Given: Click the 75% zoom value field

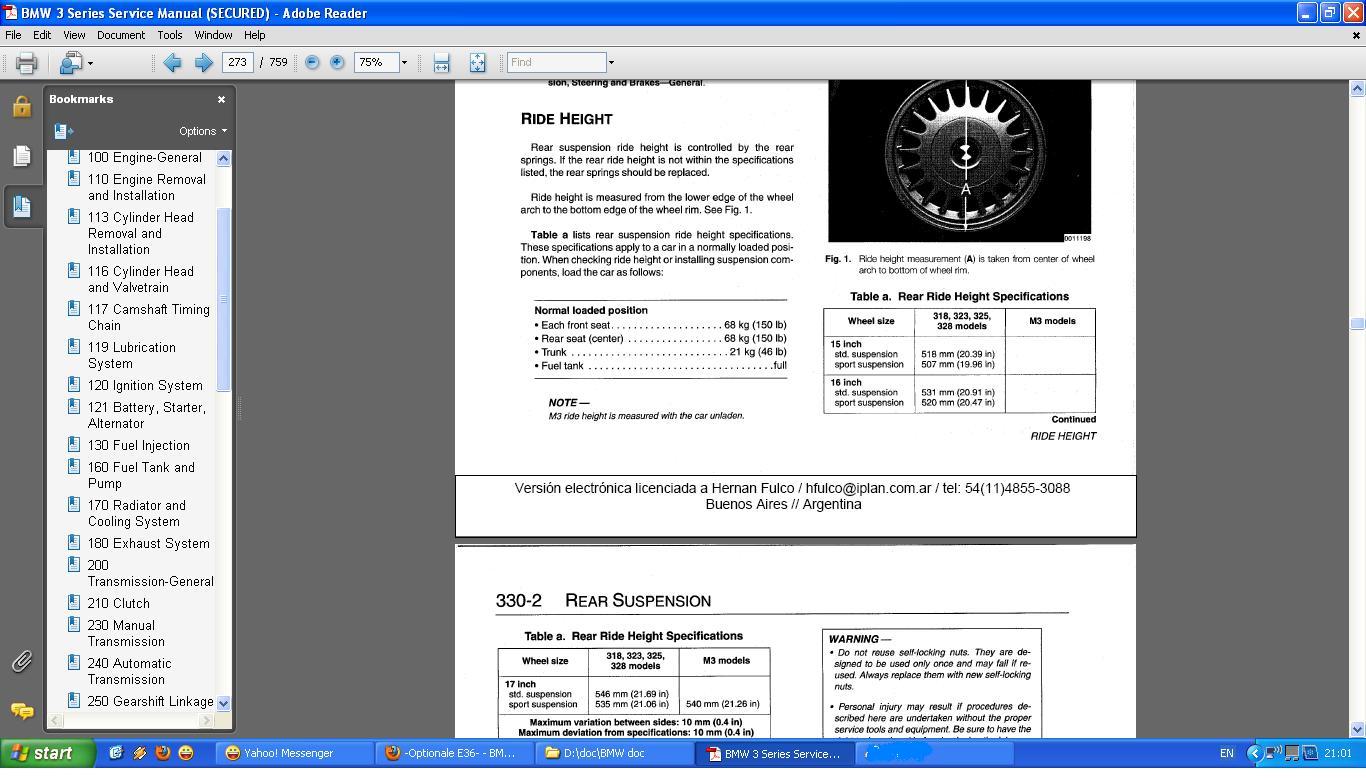Looking at the screenshot, I should [376, 62].
